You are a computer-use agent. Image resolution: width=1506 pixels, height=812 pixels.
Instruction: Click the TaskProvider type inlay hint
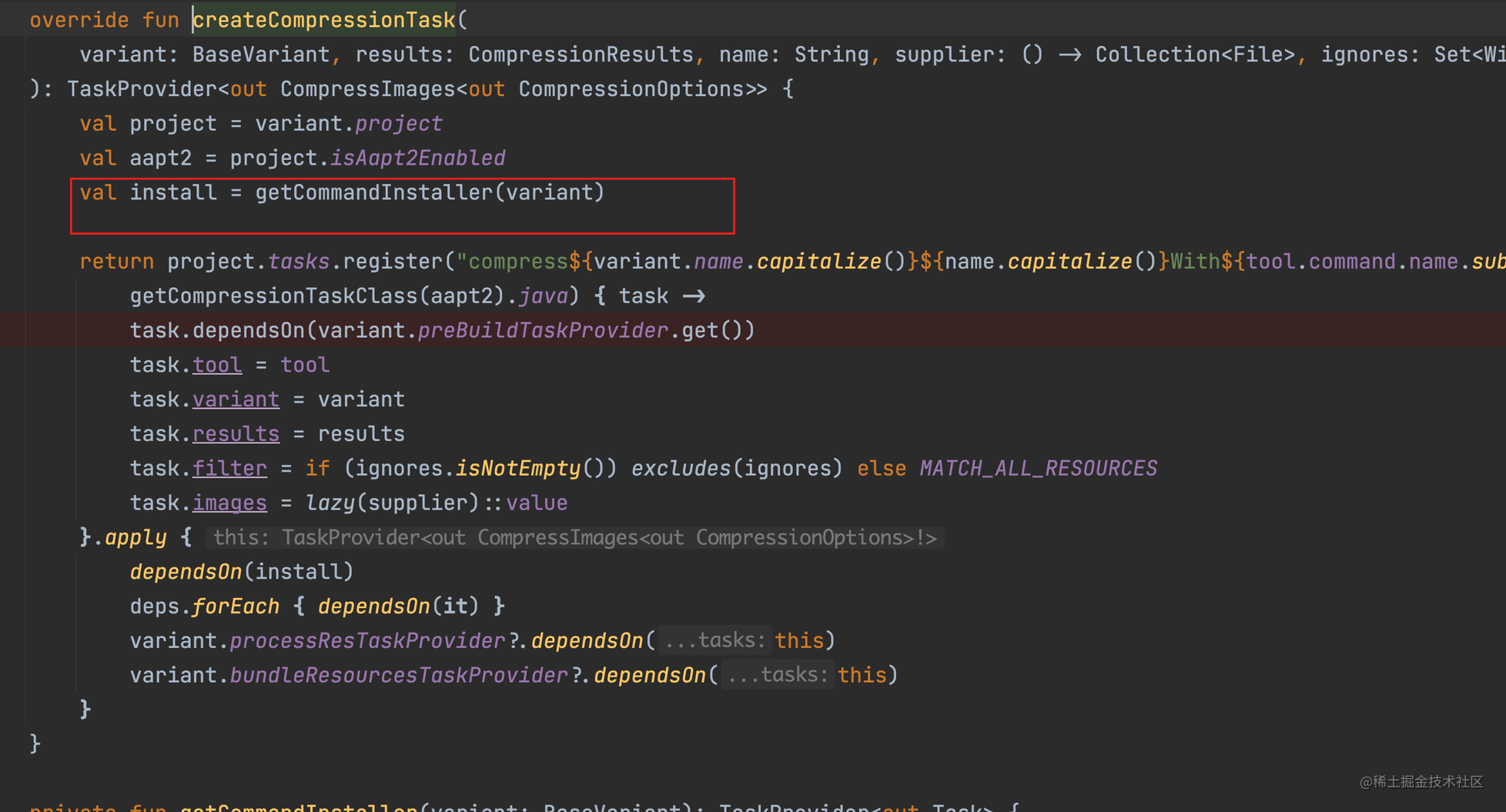[575, 537]
